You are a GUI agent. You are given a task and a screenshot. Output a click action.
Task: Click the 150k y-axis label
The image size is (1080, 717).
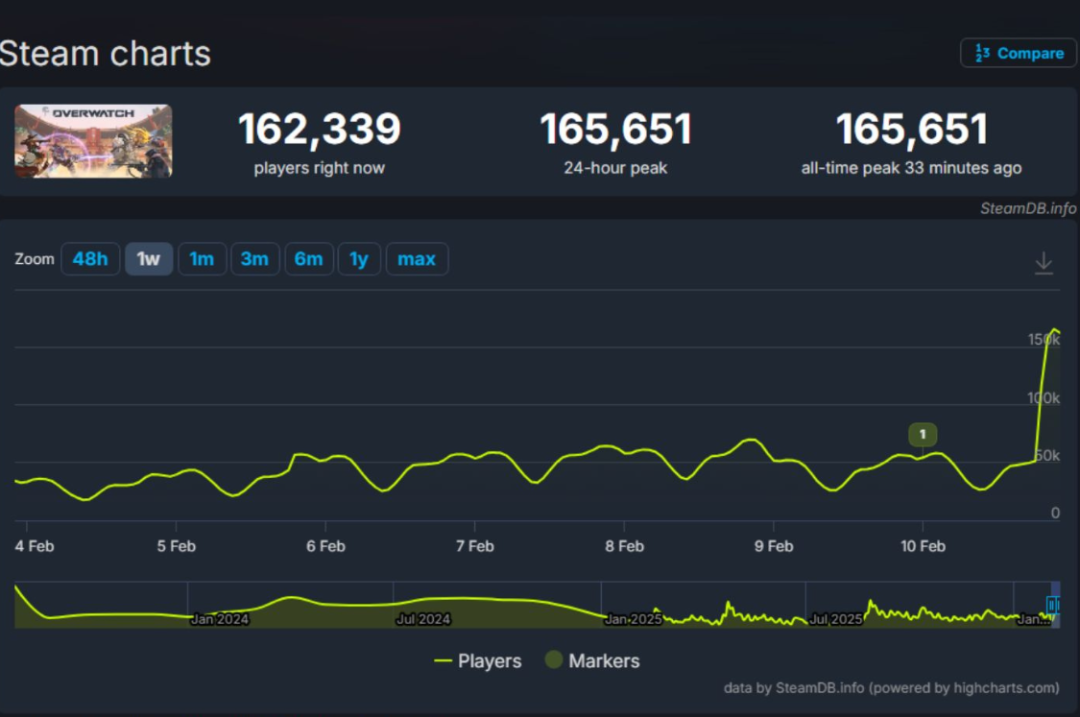click(1043, 340)
